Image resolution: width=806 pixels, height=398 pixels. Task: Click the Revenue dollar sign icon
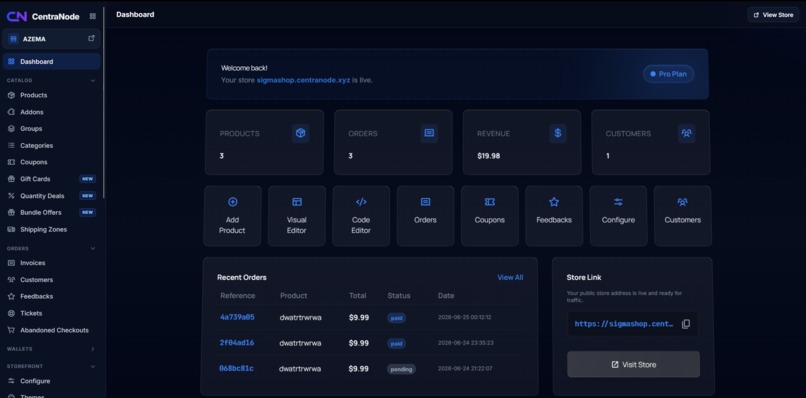(x=558, y=134)
